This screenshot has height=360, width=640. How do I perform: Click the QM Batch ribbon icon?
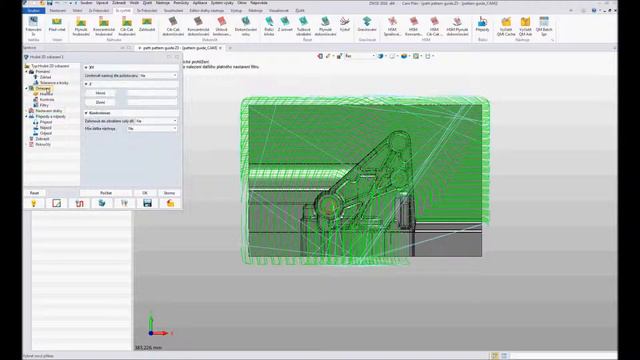(x=544, y=27)
